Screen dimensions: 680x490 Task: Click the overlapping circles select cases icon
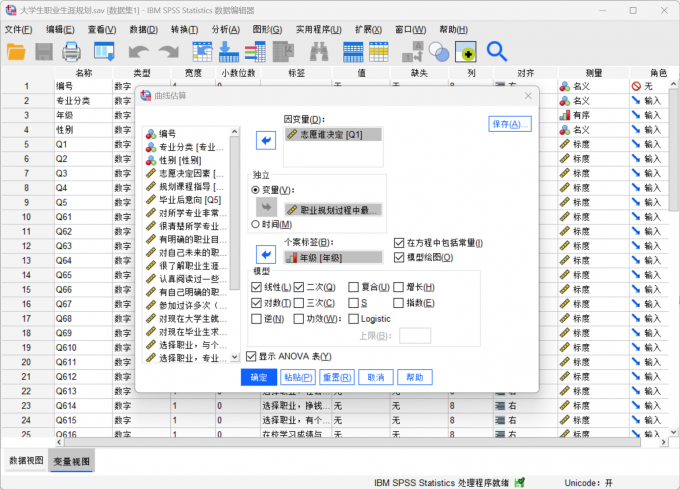tap(439, 52)
